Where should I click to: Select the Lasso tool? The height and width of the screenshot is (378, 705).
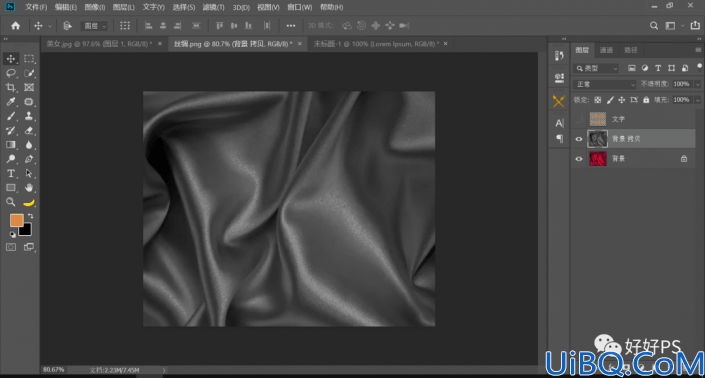11,73
